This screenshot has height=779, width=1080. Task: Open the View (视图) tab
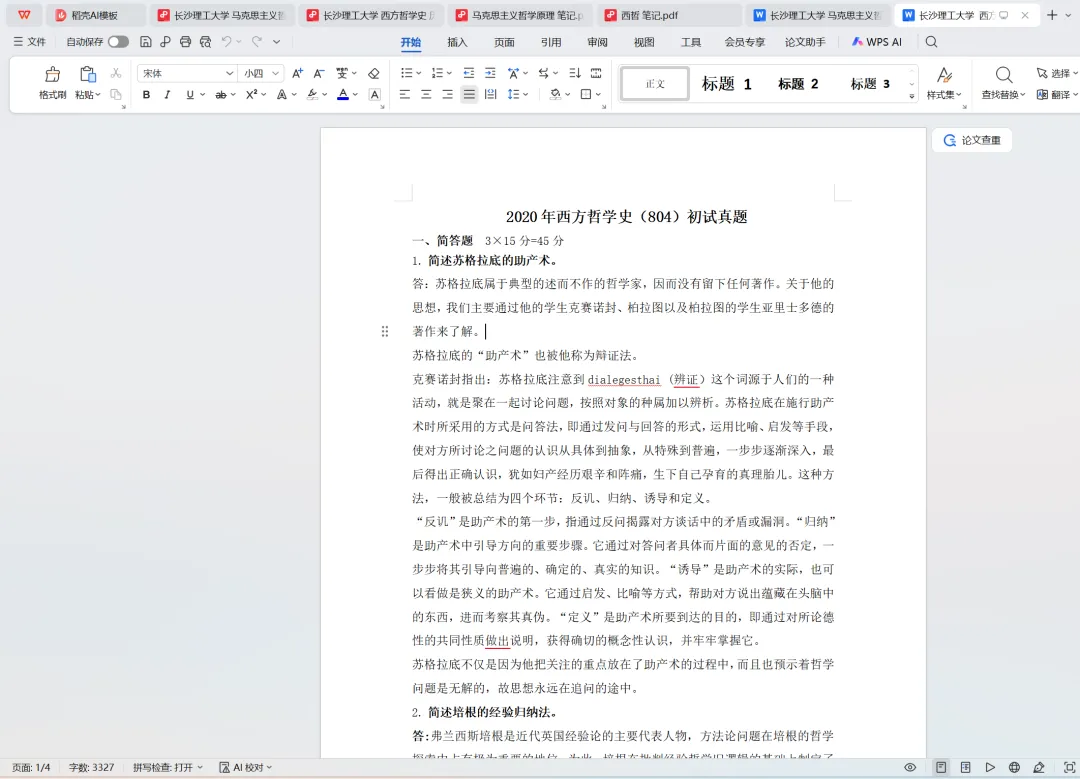644,42
